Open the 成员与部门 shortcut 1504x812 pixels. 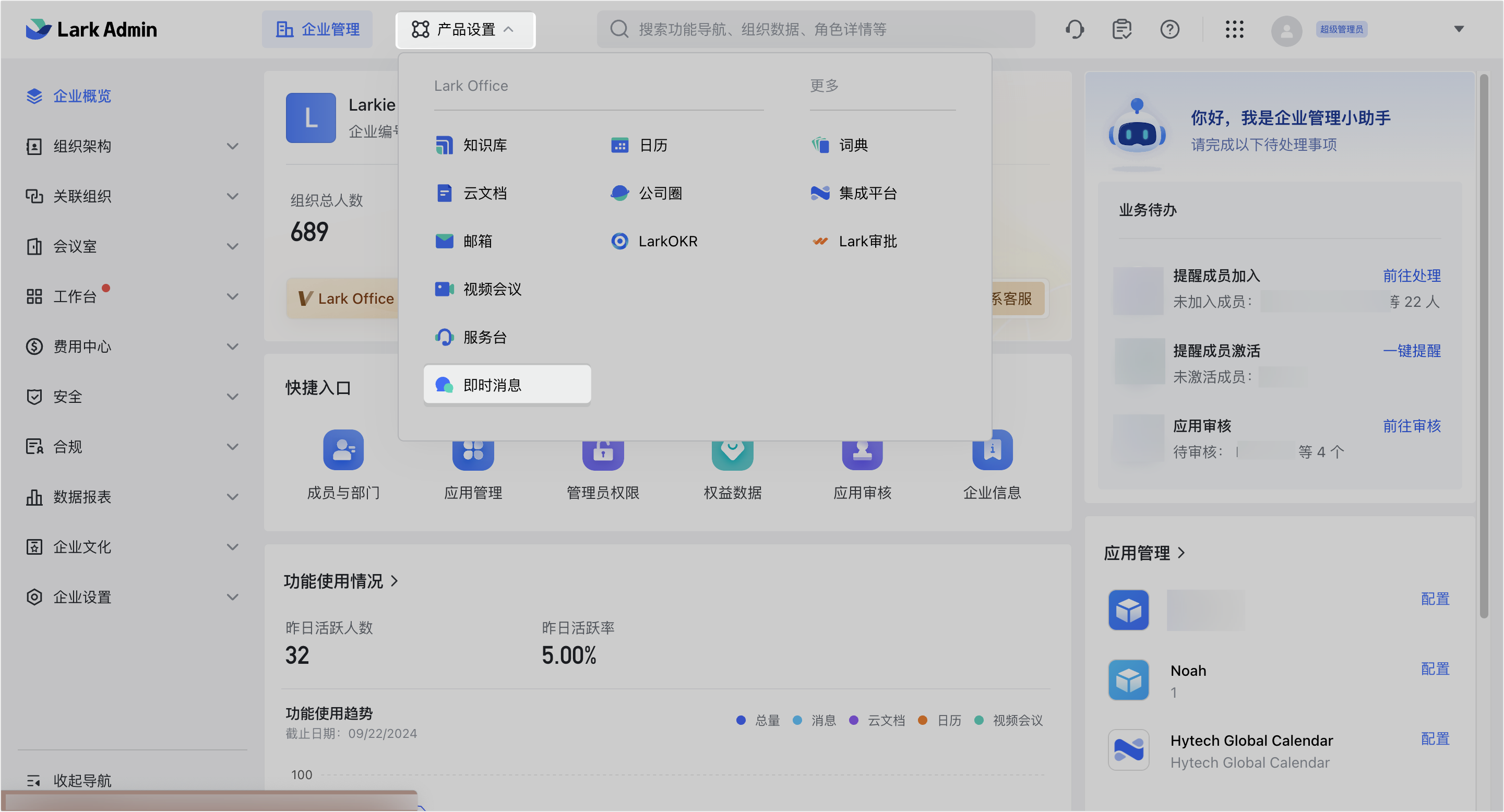[x=343, y=466]
